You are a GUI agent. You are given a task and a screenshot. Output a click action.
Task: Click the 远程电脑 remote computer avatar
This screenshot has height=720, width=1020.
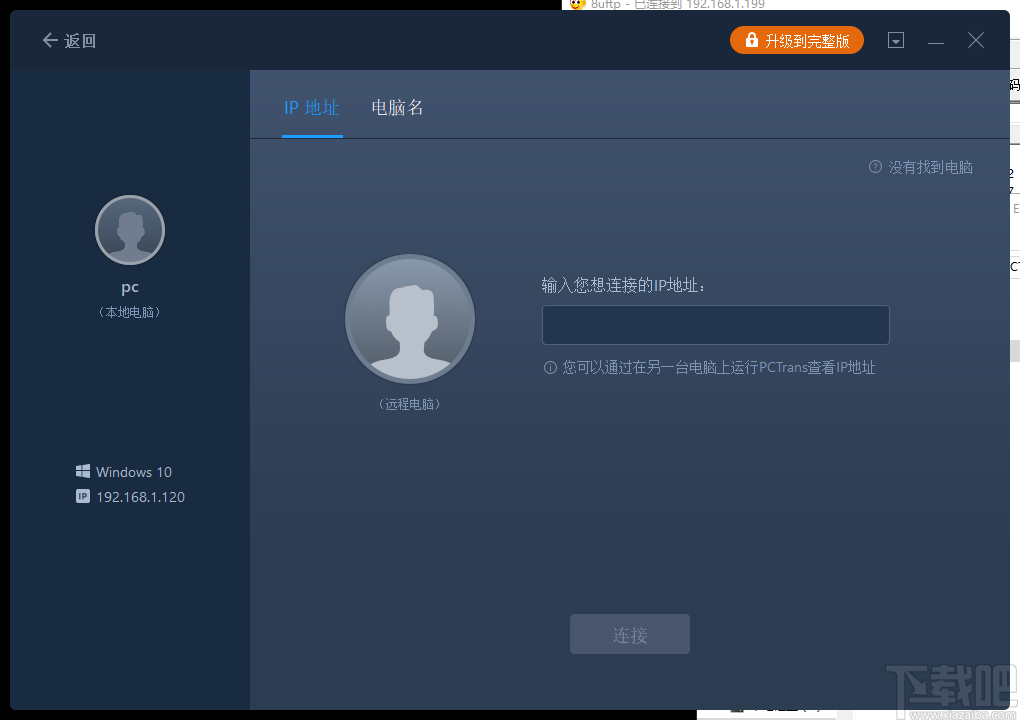pos(409,318)
